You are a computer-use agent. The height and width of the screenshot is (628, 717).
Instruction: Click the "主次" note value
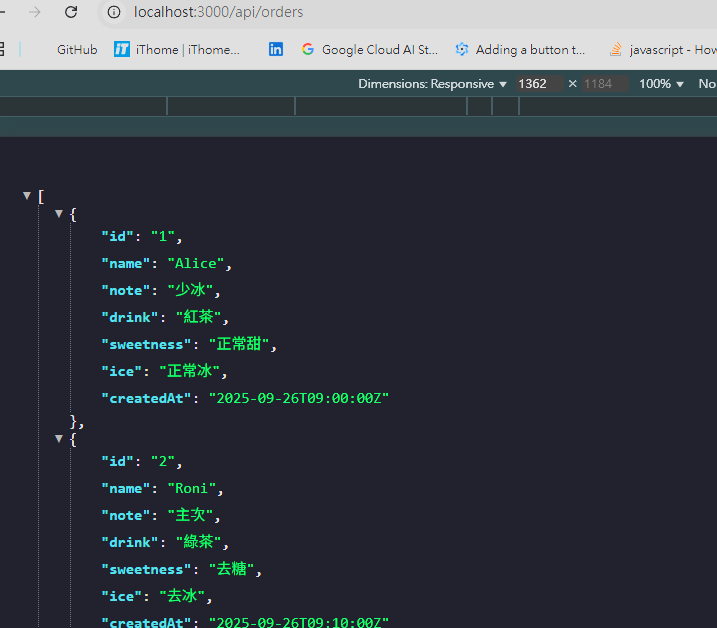tap(190, 515)
